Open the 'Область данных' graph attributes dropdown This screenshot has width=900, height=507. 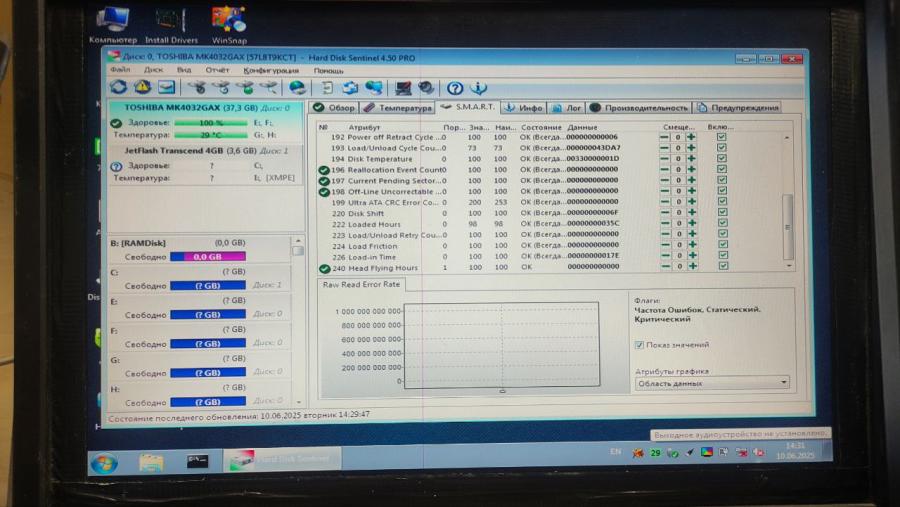pos(711,383)
